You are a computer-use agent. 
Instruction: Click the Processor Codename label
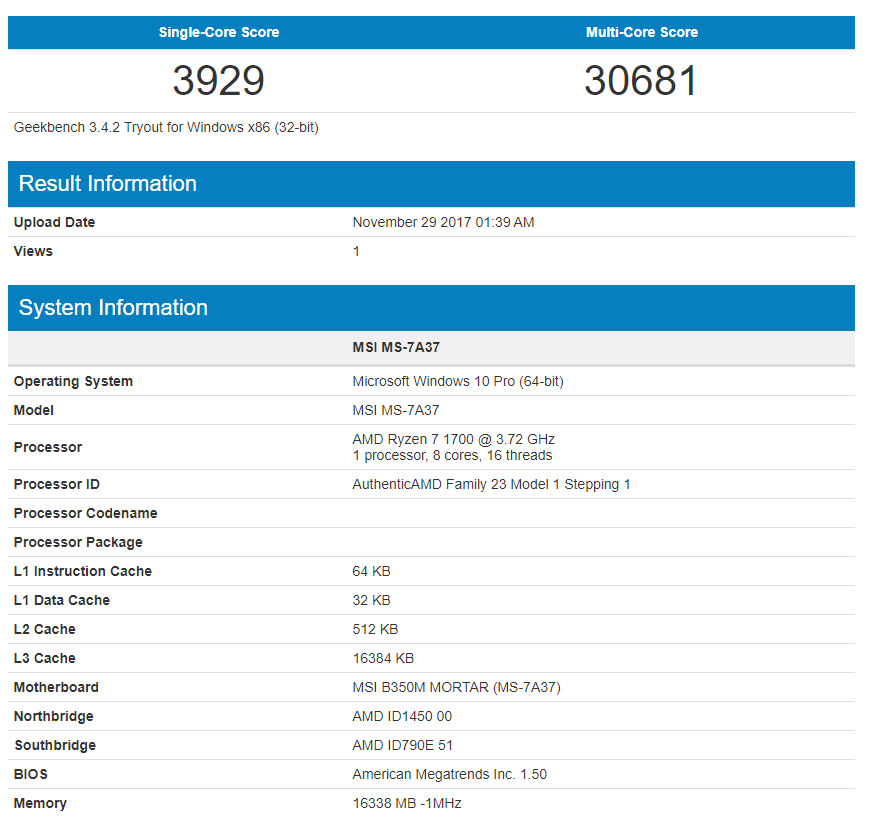pos(86,513)
